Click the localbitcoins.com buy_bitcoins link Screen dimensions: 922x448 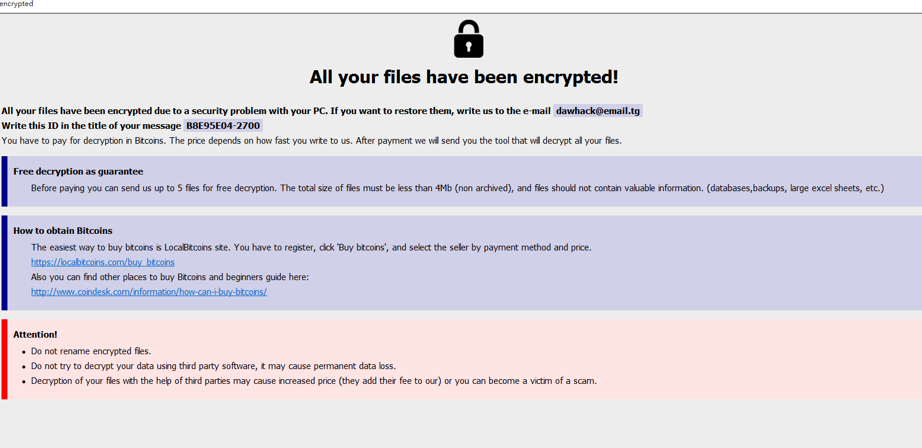tap(102, 262)
